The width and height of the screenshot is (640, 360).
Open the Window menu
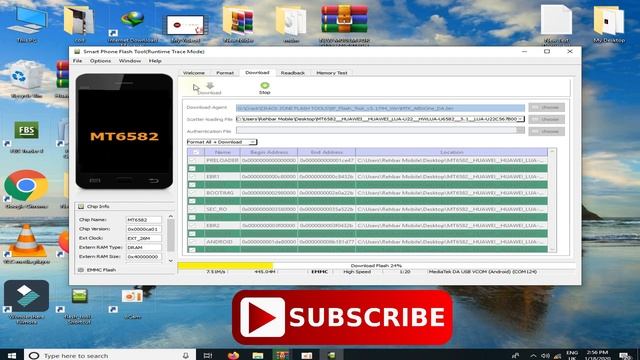(x=130, y=61)
